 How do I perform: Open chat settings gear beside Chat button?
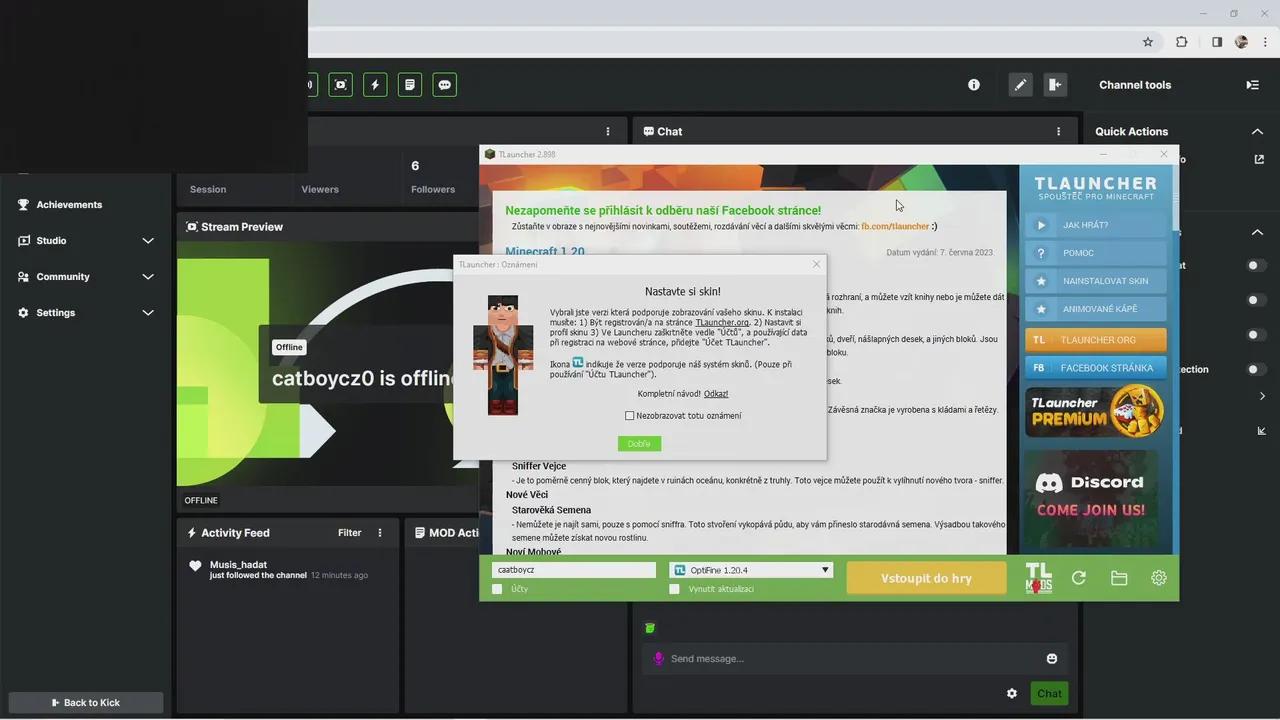[x=1012, y=693]
